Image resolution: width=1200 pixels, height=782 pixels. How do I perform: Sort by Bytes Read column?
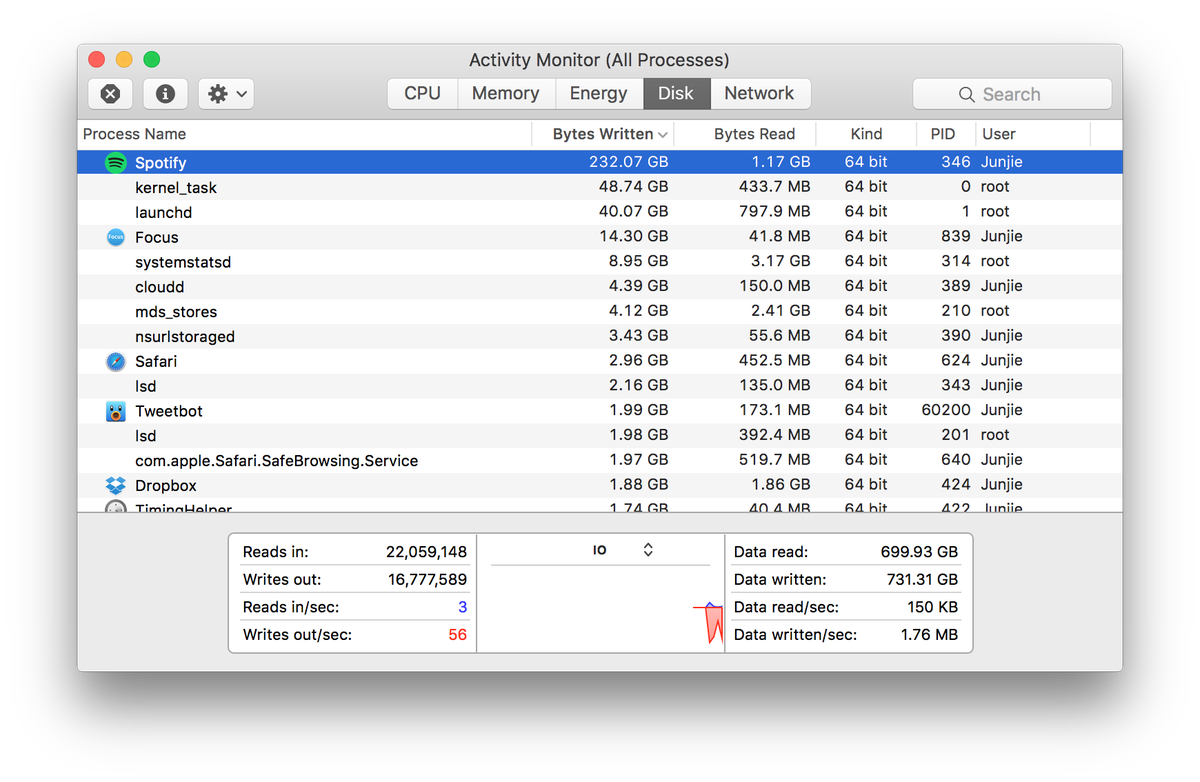point(745,134)
